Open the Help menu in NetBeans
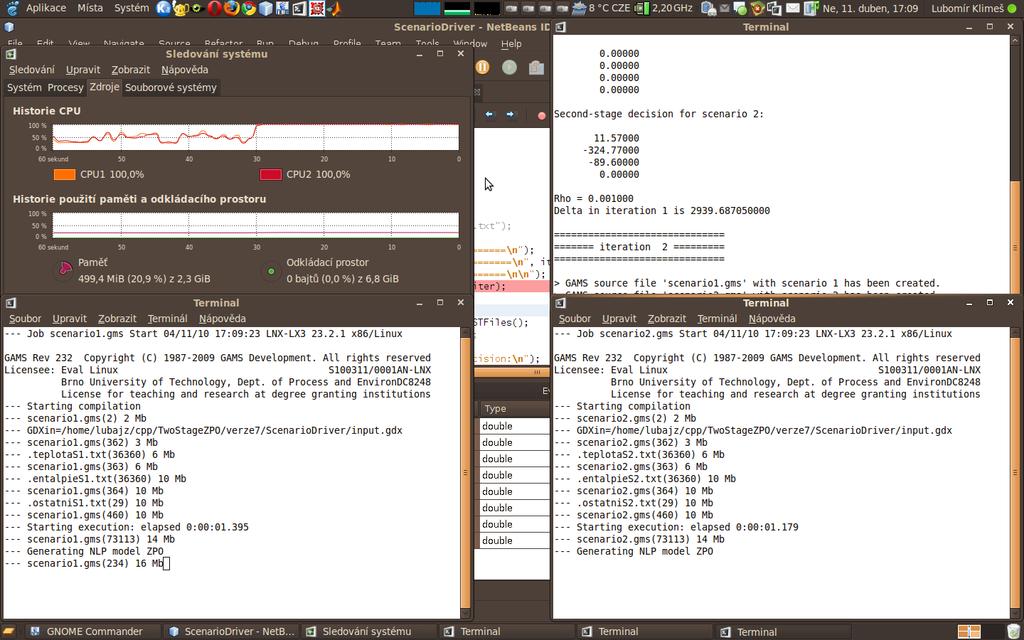The height and width of the screenshot is (640, 1024). (x=511, y=44)
